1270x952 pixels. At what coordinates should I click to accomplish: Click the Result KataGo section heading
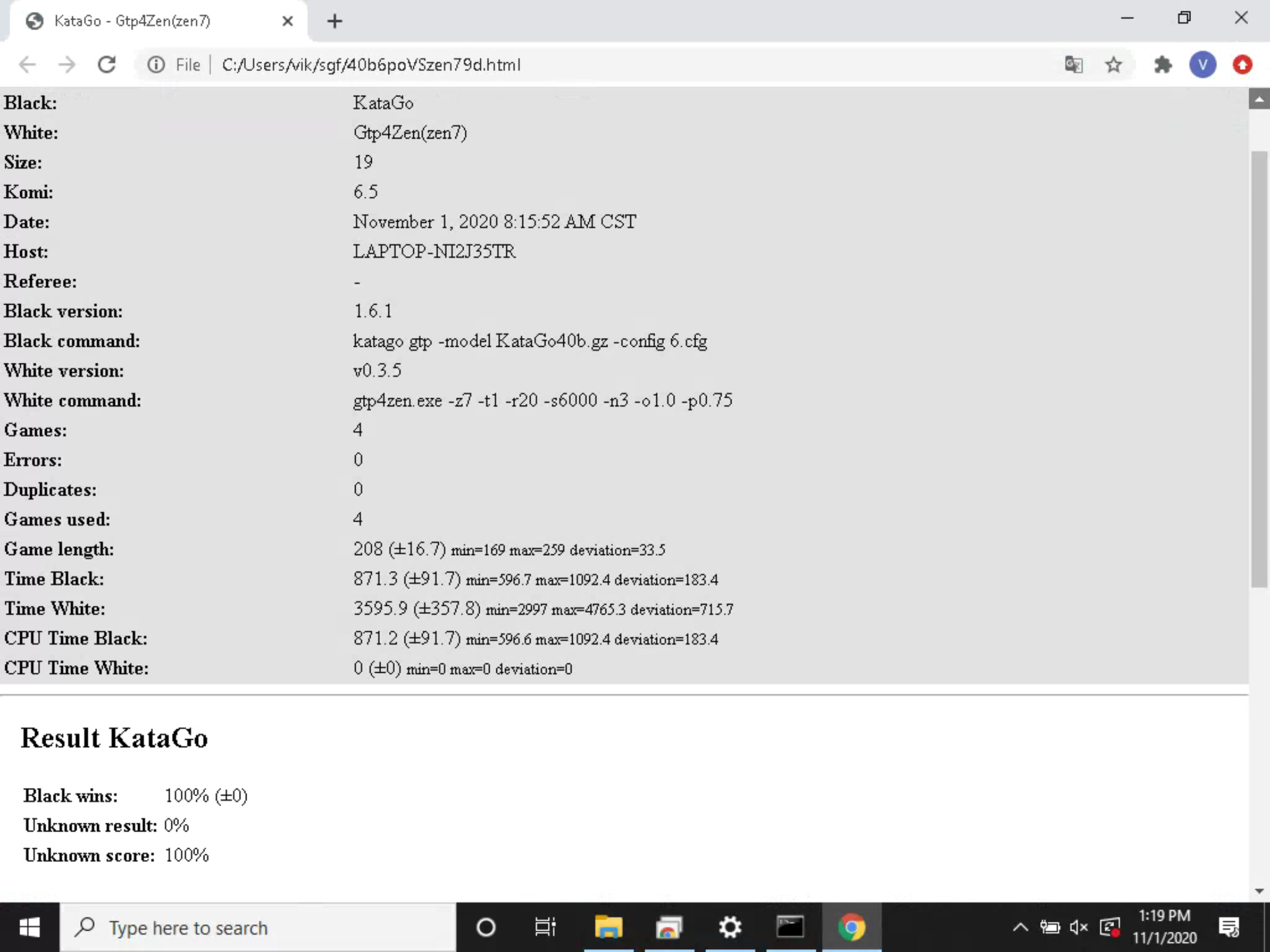[114, 738]
